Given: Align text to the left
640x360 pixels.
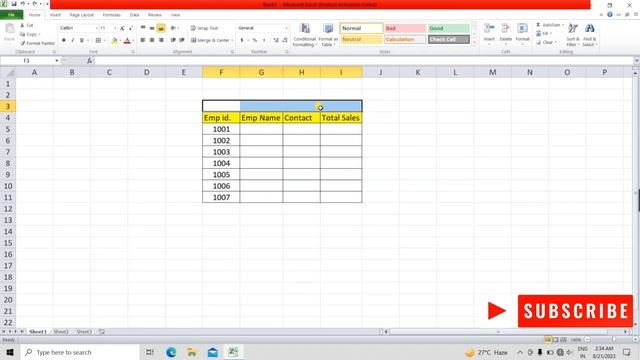Looking at the screenshot, I should [143, 40].
